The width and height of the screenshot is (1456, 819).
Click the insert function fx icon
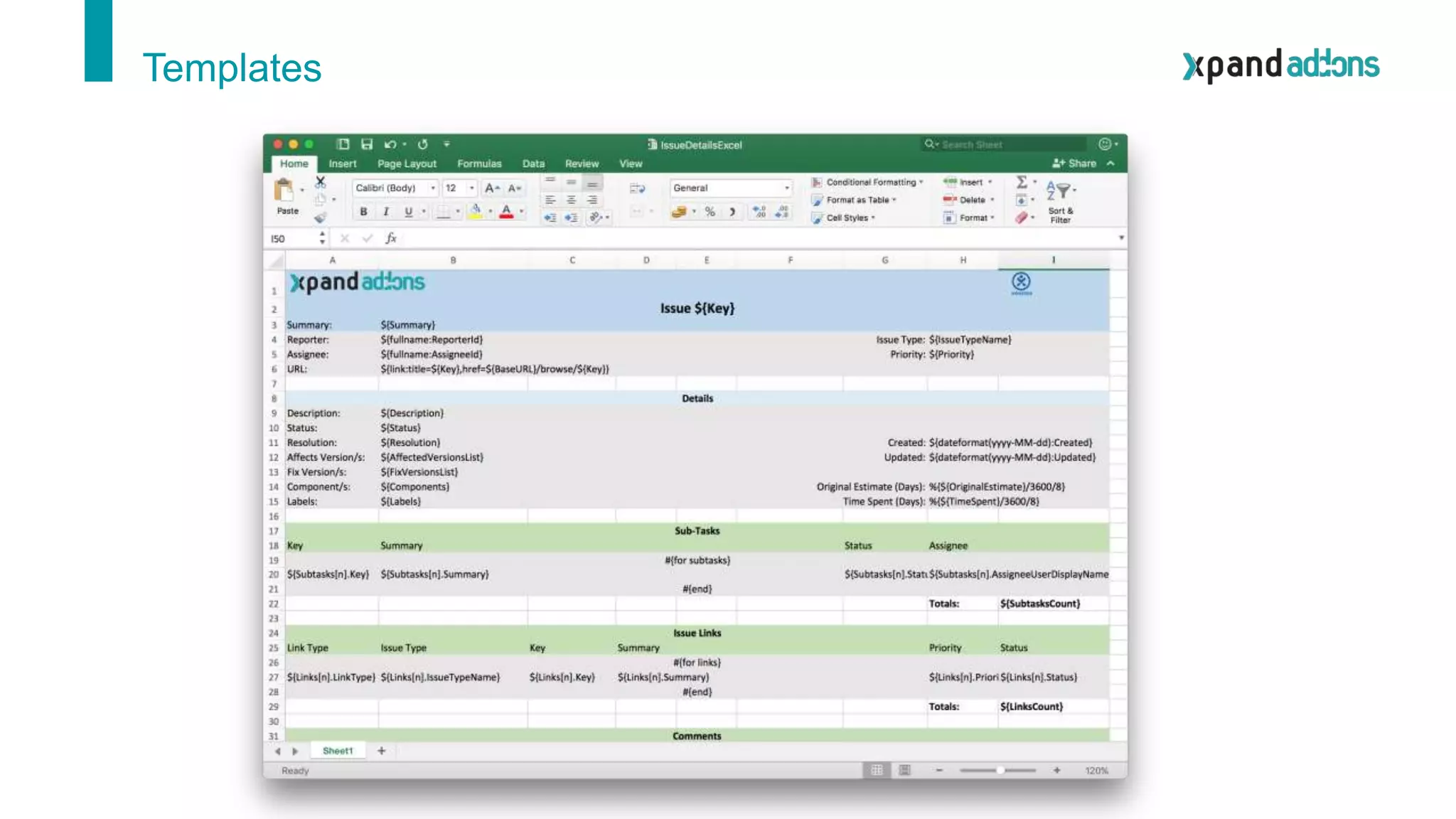(391, 238)
